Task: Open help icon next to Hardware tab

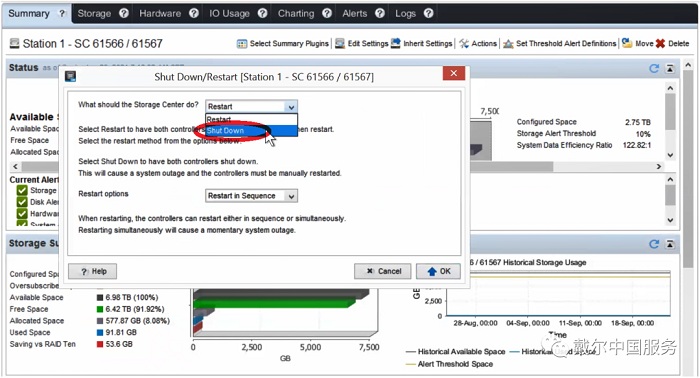Action: pyautogui.click(x=193, y=13)
